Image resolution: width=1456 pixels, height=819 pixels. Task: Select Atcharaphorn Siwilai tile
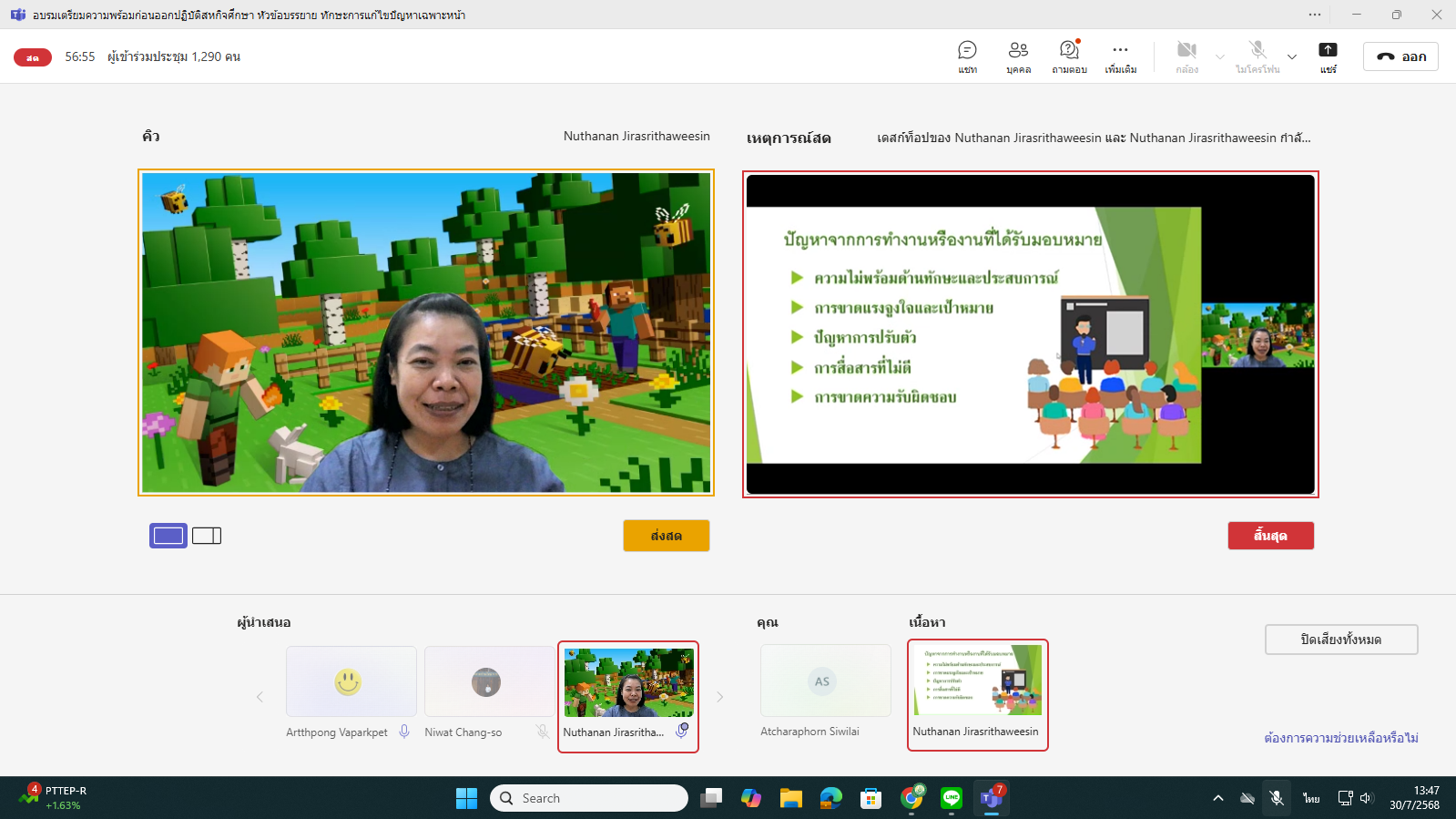826,681
